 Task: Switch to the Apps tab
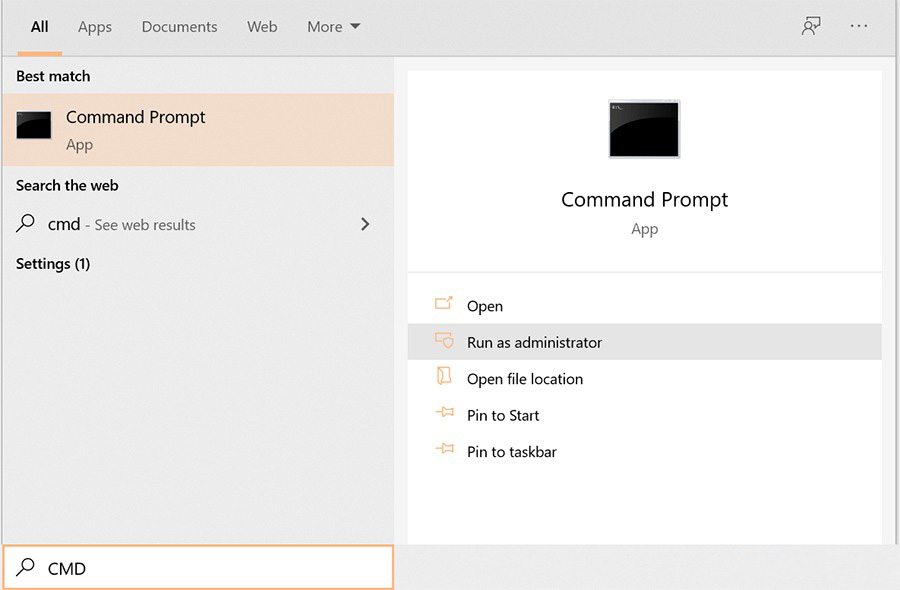95,27
